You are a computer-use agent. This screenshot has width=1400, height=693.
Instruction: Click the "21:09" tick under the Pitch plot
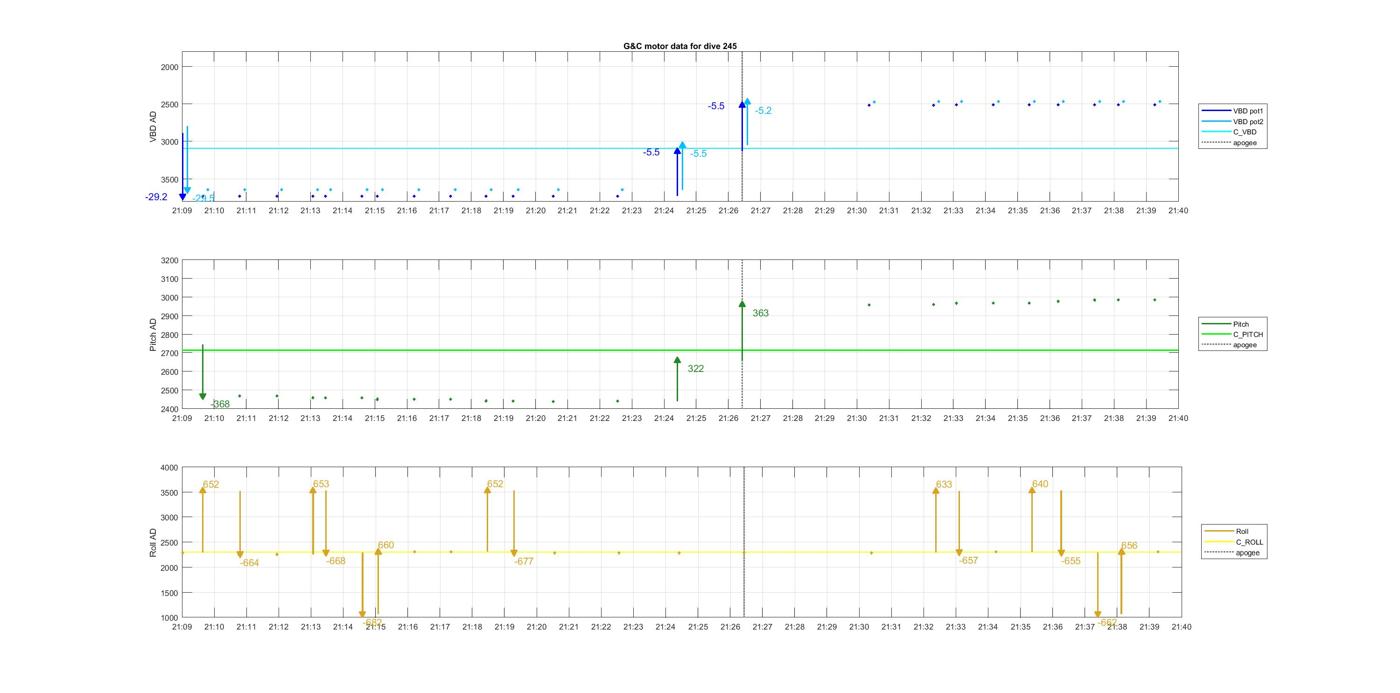click(x=182, y=418)
